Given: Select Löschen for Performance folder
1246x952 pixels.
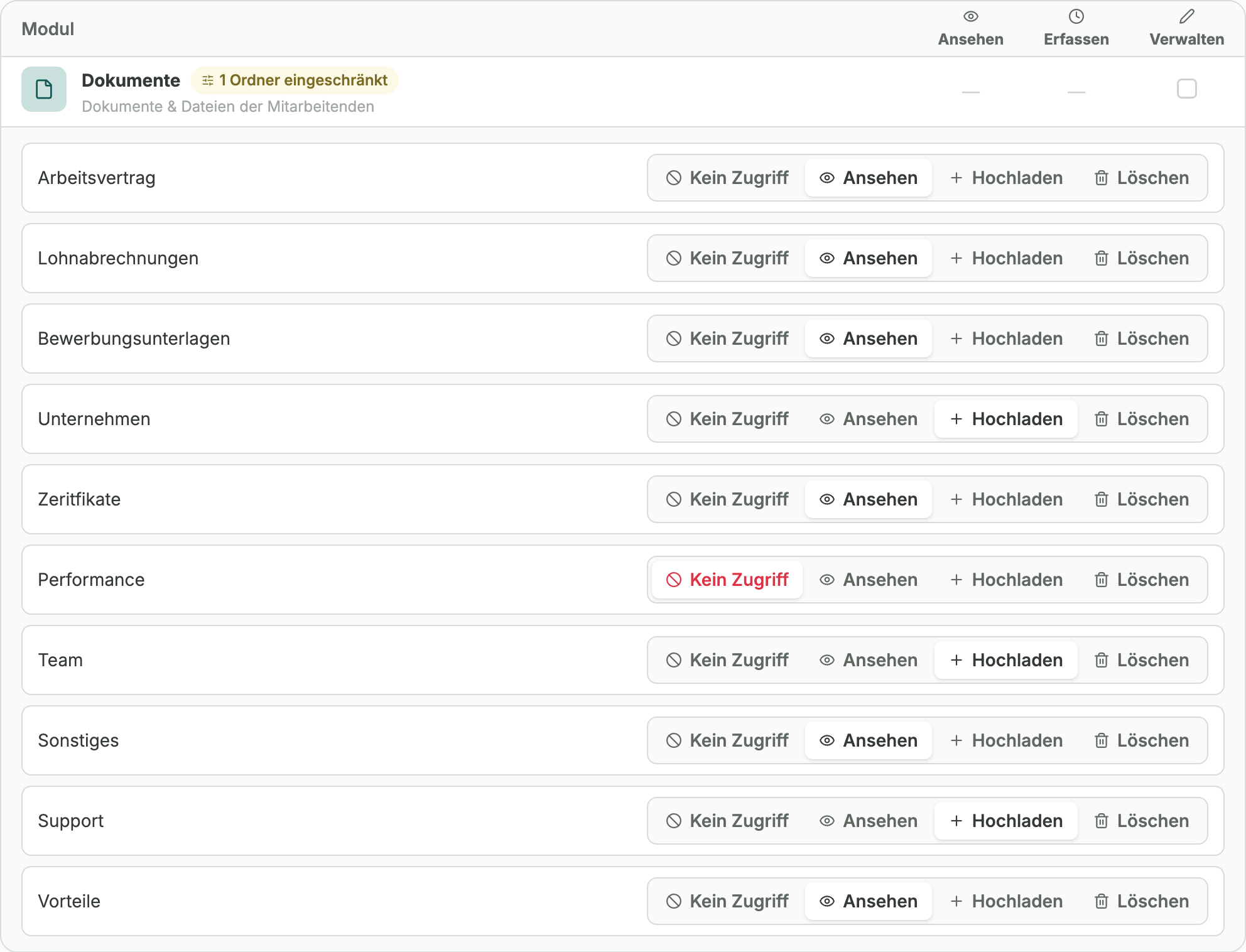Looking at the screenshot, I should tap(1141, 580).
